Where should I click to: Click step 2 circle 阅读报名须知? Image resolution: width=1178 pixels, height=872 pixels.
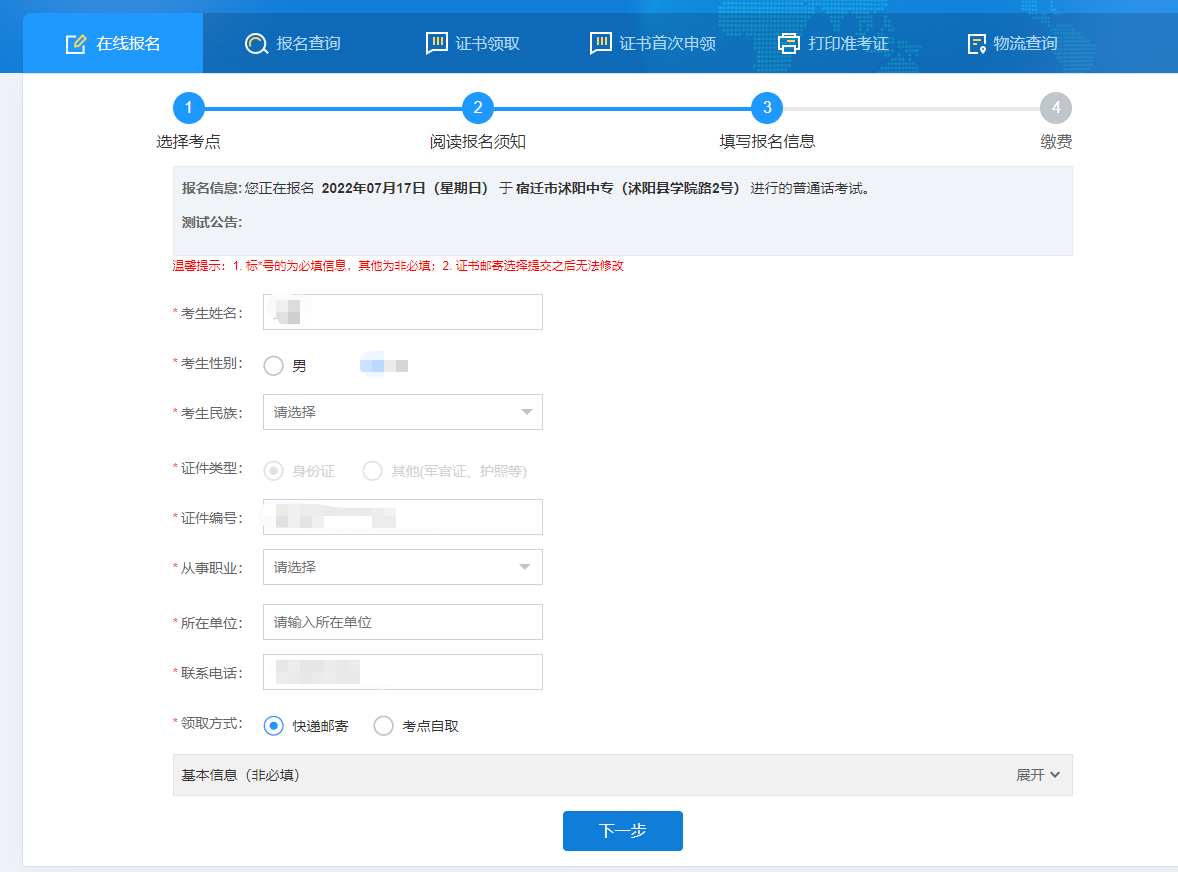pyautogui.click(x=477, y=108)
